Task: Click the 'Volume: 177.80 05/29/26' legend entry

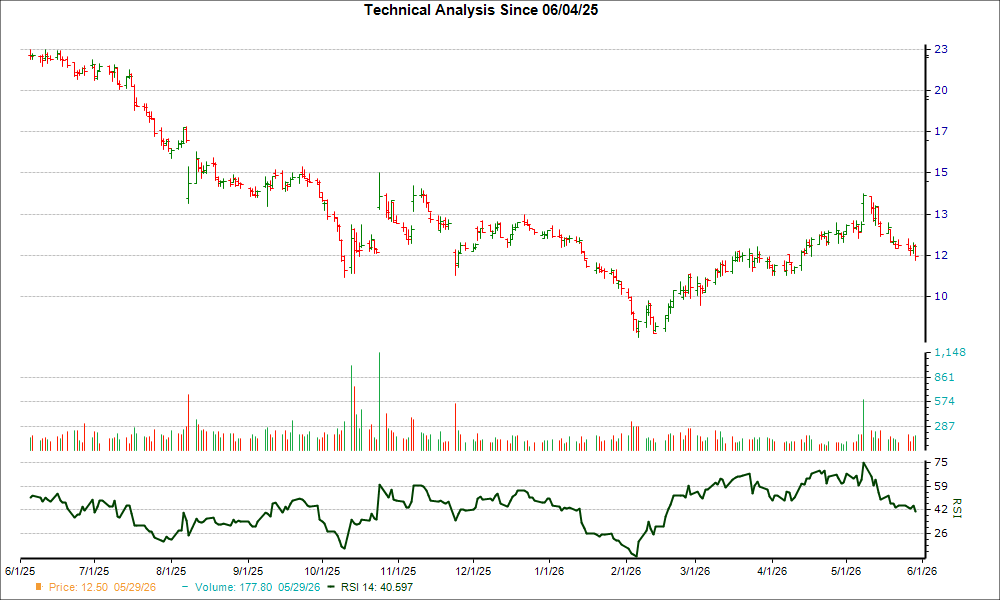Action: pos(251,587)
